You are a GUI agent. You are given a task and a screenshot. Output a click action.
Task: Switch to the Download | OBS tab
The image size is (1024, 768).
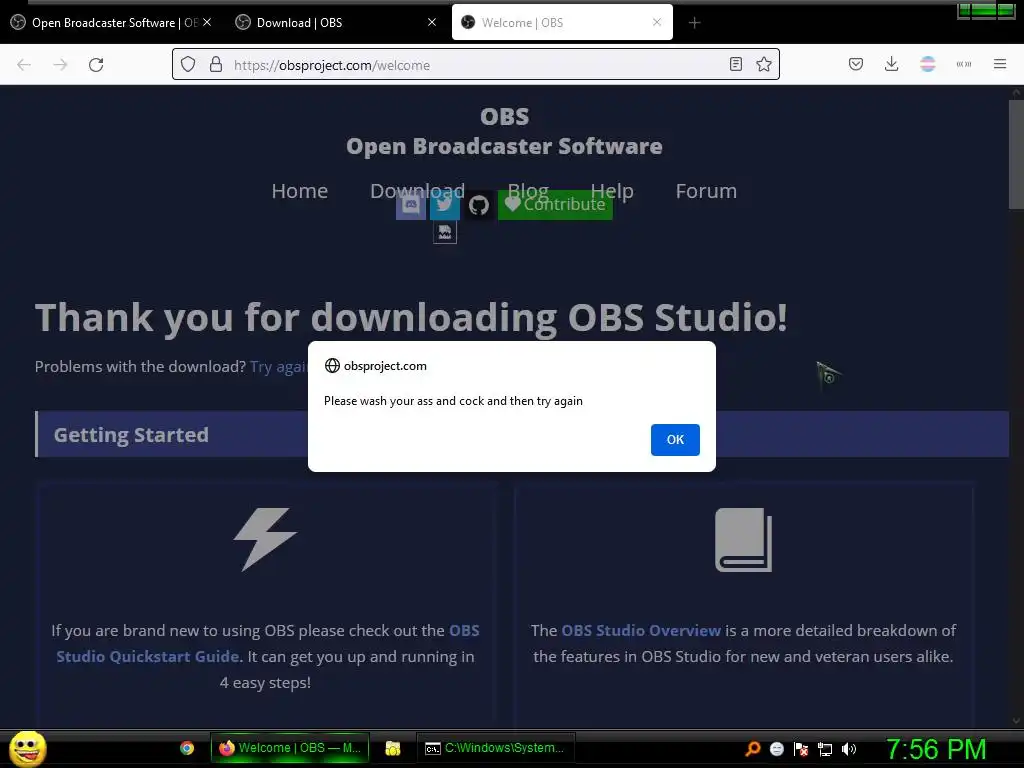[335, 22]
